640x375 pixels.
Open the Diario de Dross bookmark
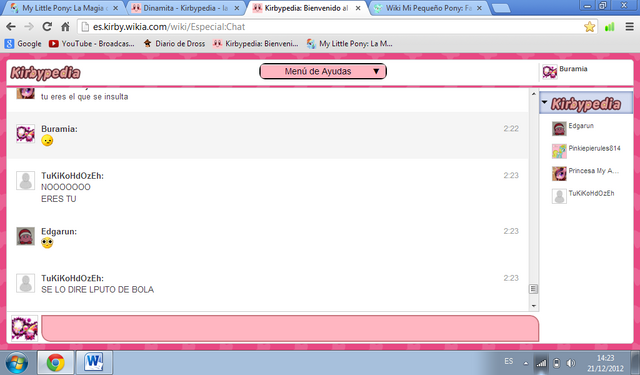(175, 44)
